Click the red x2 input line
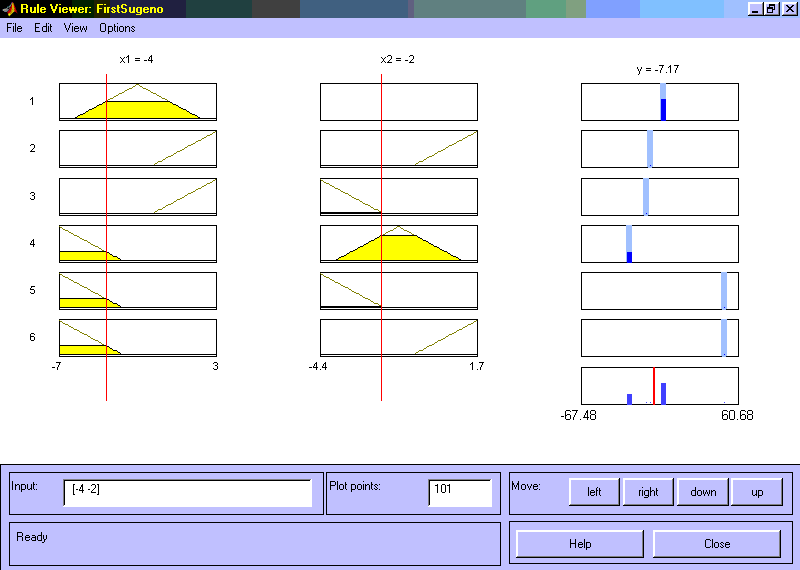This screenshot has height=570, width=800. (x=381, y=380)
